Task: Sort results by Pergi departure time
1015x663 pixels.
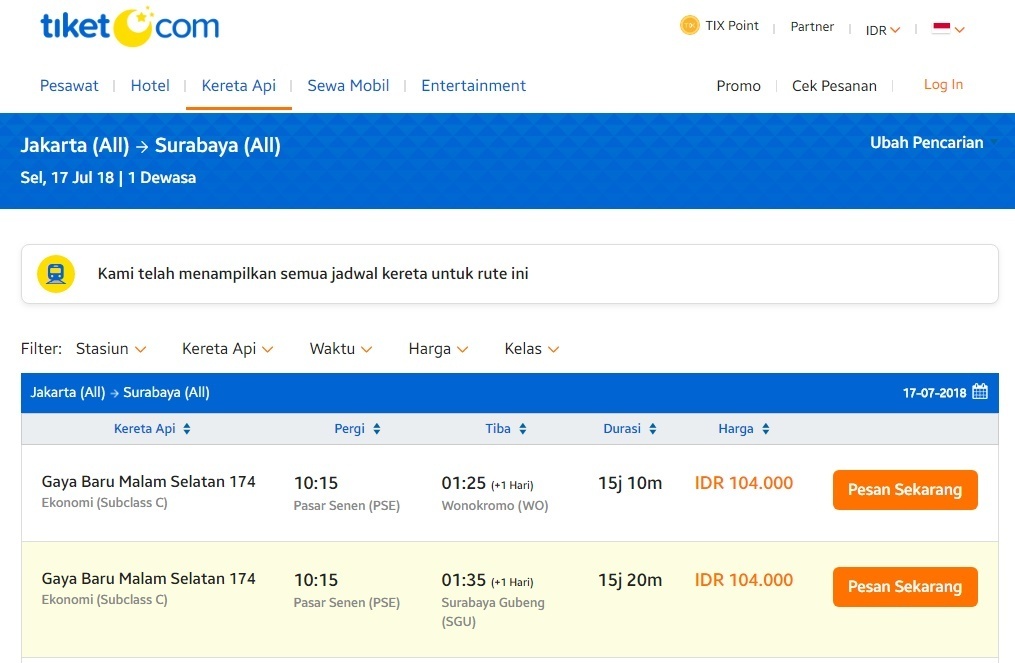Action: (x=376, y=429)
